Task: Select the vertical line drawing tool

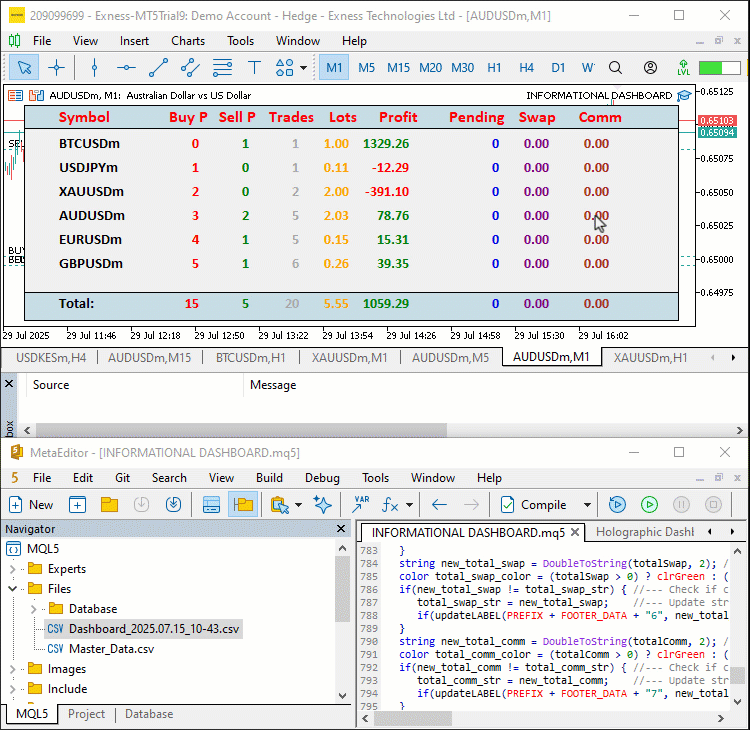Action: pyautogui.click(x=94, y=67)
